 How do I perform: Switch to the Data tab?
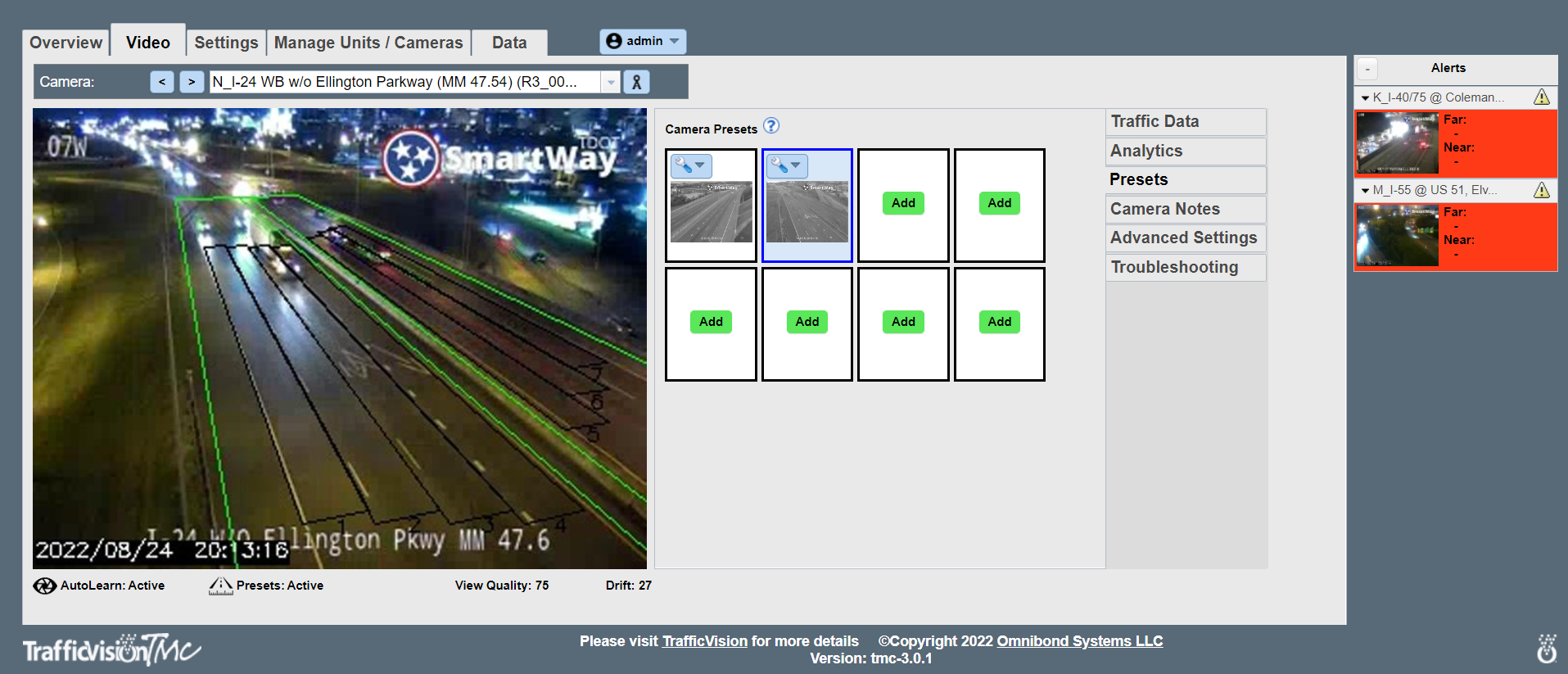click(509, 43)
